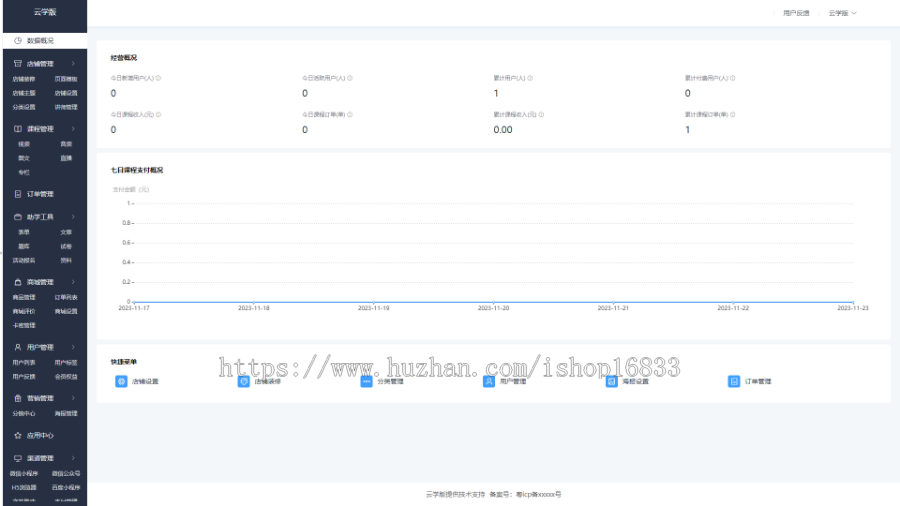900x506 pixels.
Task: Open 用户反馈 in the sidebar
Action: pos(24,377)
